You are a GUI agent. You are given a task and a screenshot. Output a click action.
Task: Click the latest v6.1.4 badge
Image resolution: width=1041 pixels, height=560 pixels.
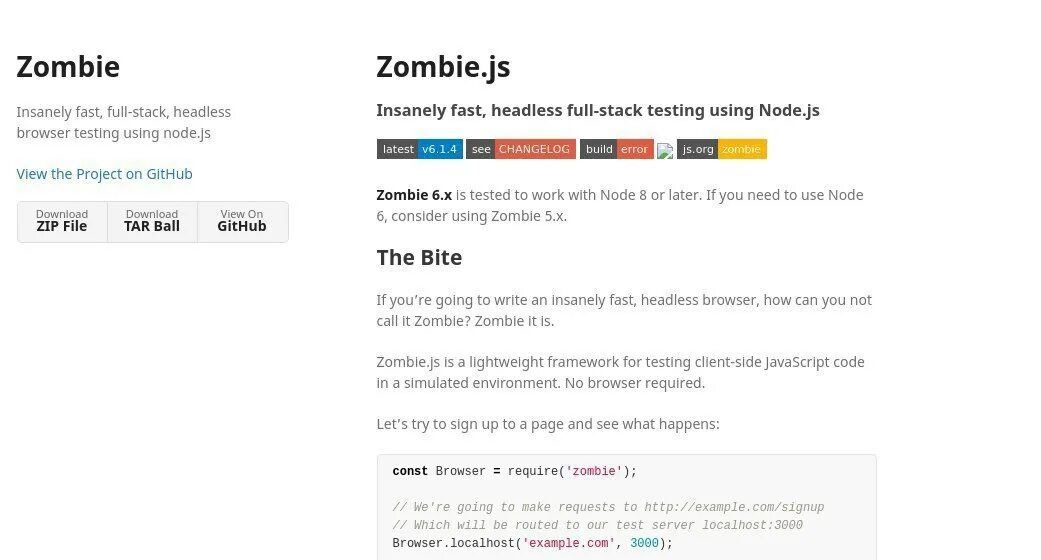[x=420, y=149]
